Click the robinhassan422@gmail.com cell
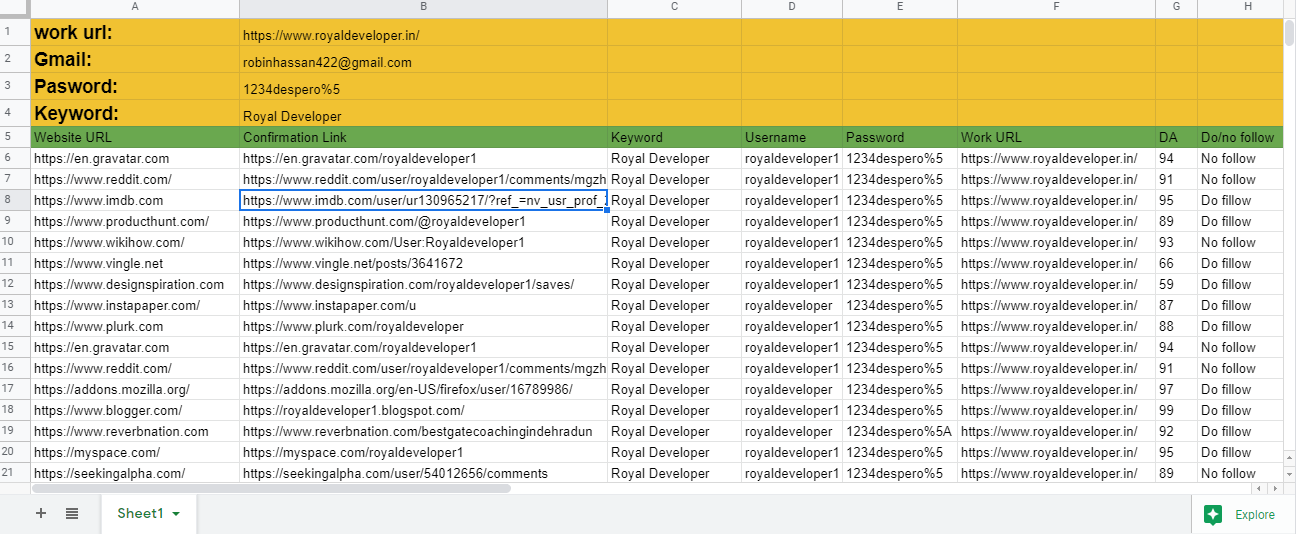Screen dimensions: 1301x534 (x=423, y=62)
